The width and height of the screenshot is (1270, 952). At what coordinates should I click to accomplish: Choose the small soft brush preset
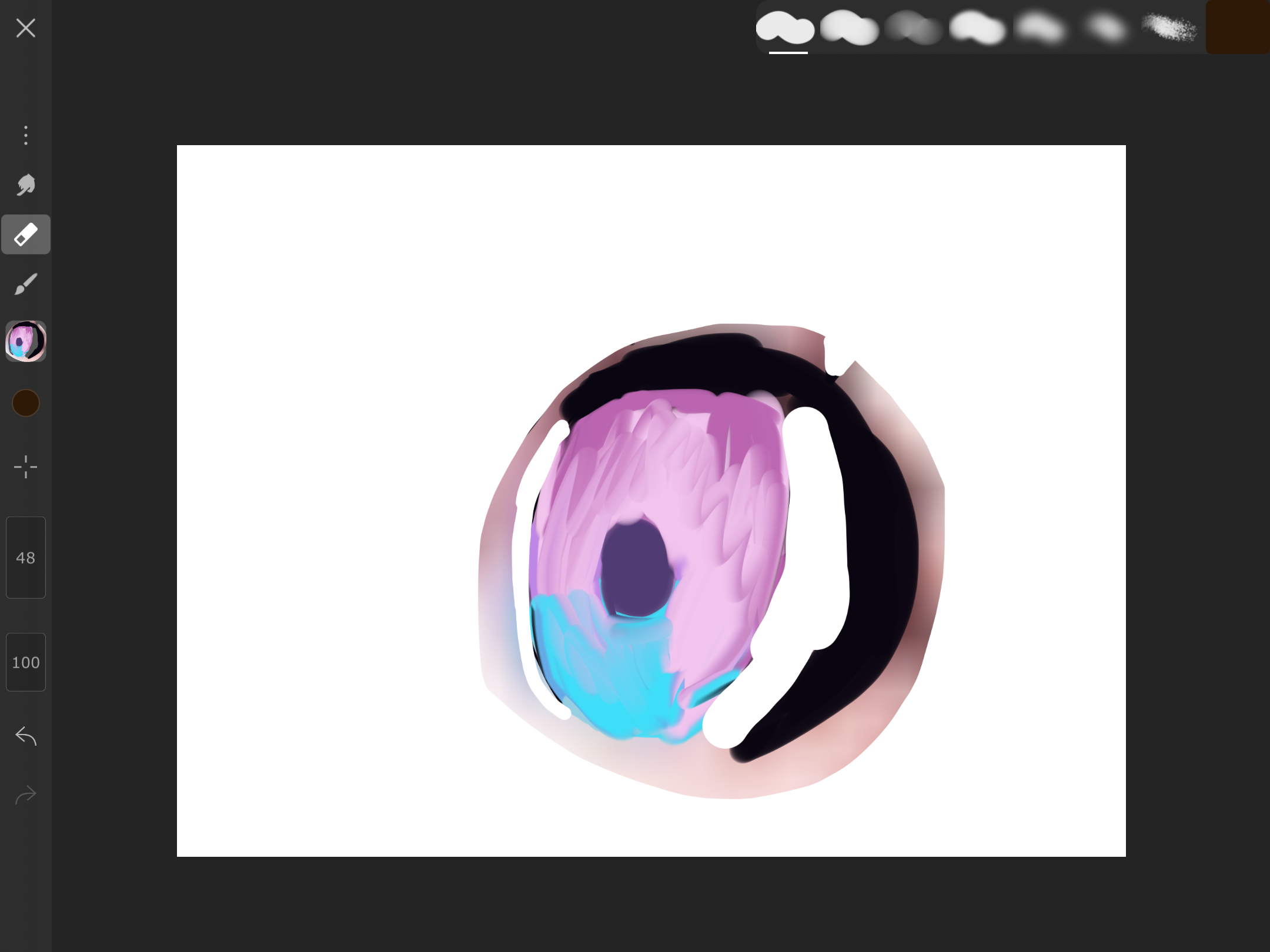tap(1105, 28)
